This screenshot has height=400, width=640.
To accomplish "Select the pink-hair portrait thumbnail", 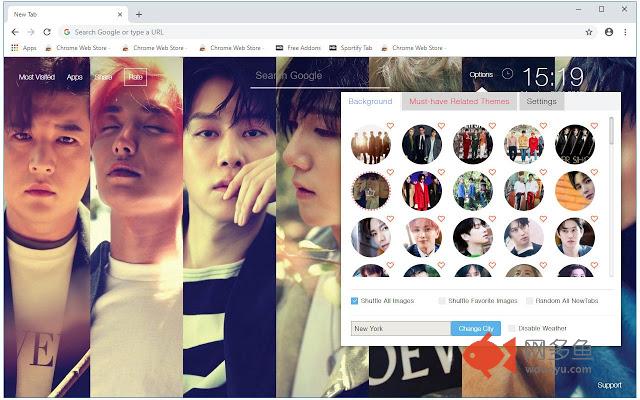I will click(422, 238).
